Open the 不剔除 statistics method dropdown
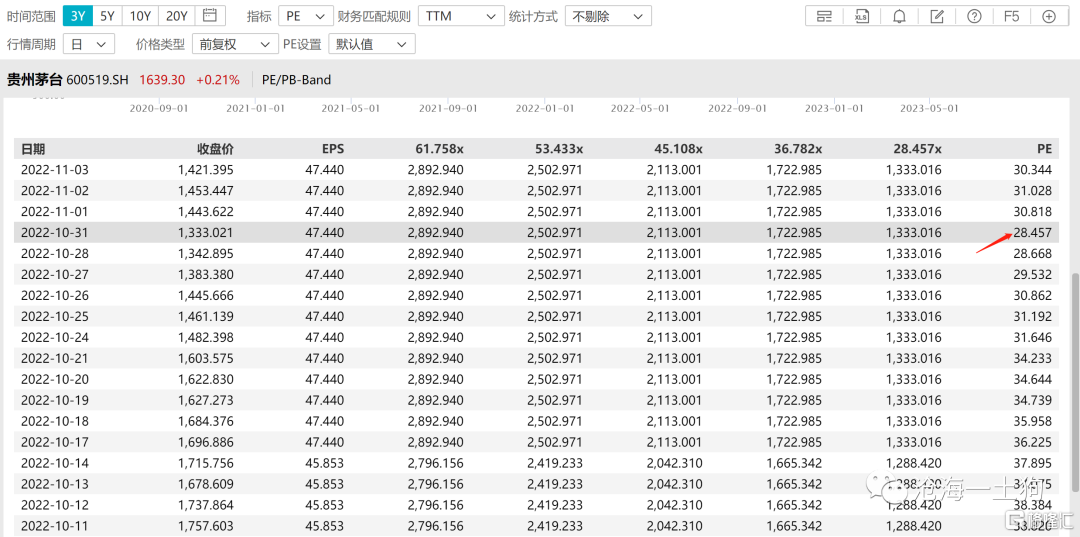 608,16
